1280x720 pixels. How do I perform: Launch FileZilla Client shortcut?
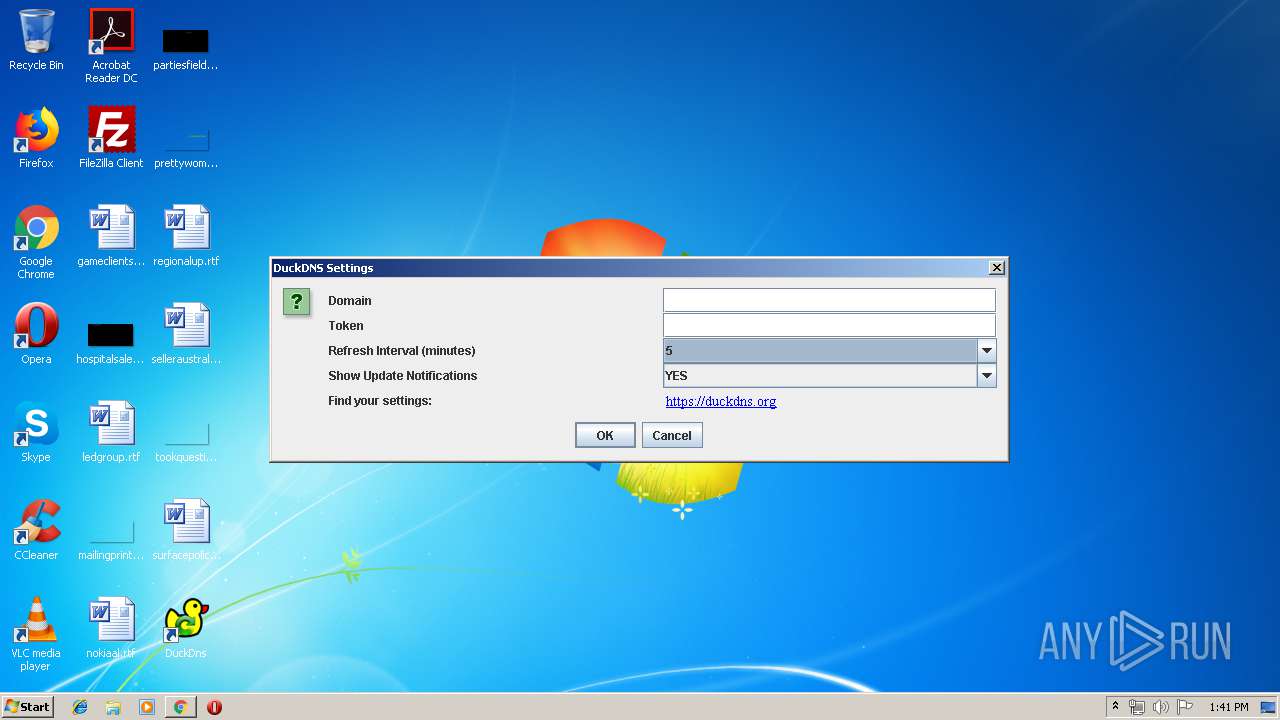(111, 138)
